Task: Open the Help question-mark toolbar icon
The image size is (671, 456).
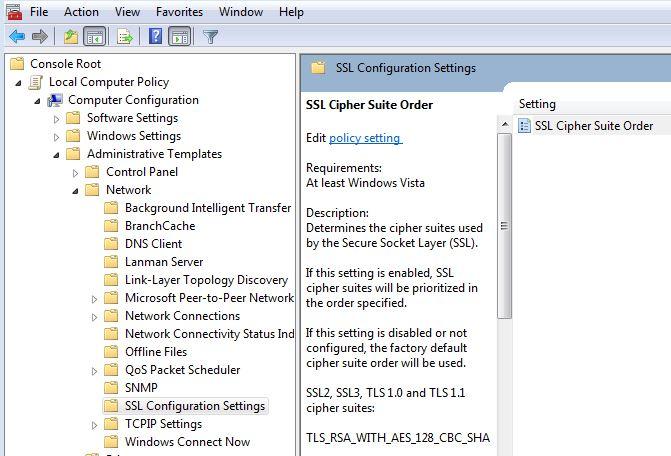Action: pyautogui.click(x=155, y=36)
